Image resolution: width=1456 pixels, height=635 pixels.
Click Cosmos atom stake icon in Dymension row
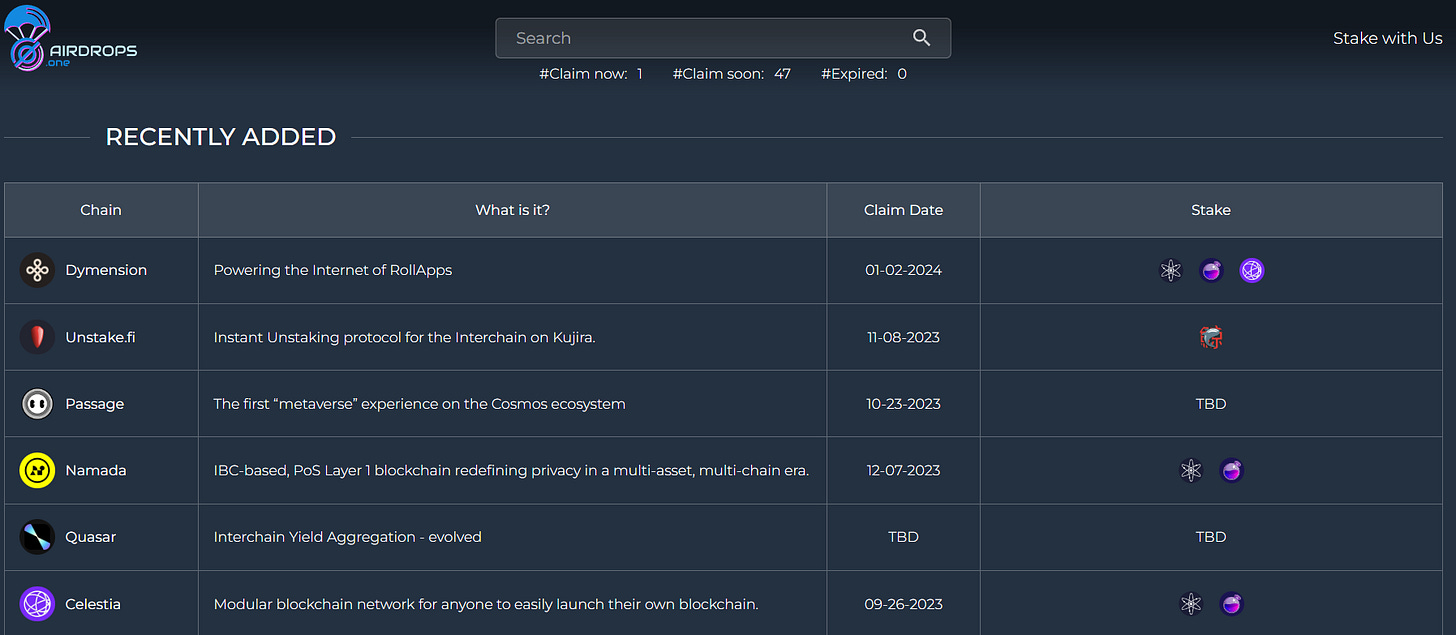point(1171,270)
